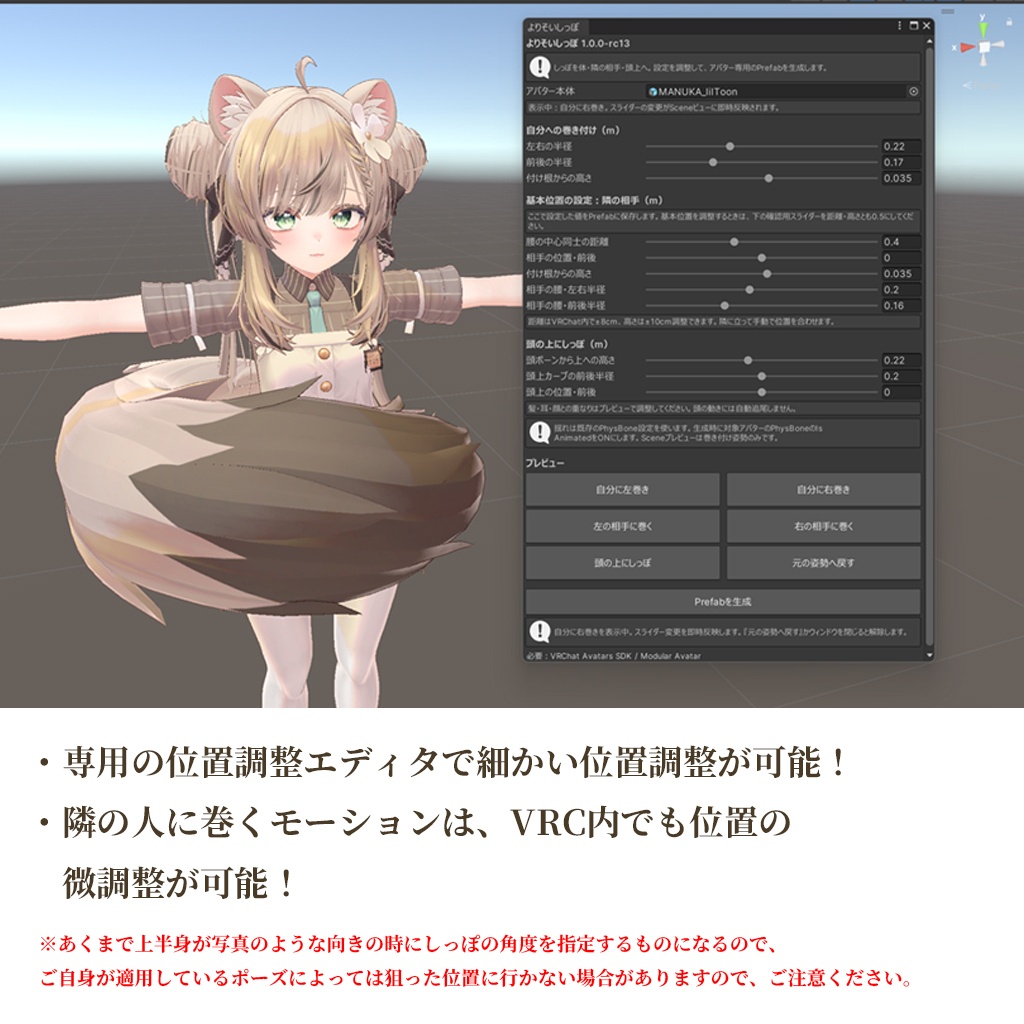Click the 頭ボーンから上への高さ value field
Screen dimensions: 1024x1024
point(901,360)
